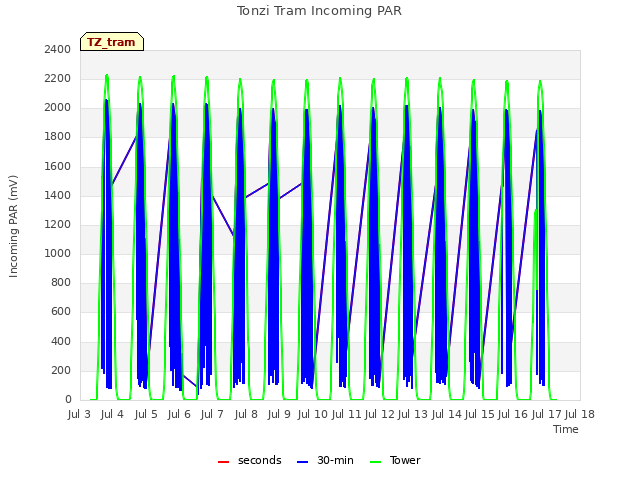Click the Jul 6 x-axis label

180,414
